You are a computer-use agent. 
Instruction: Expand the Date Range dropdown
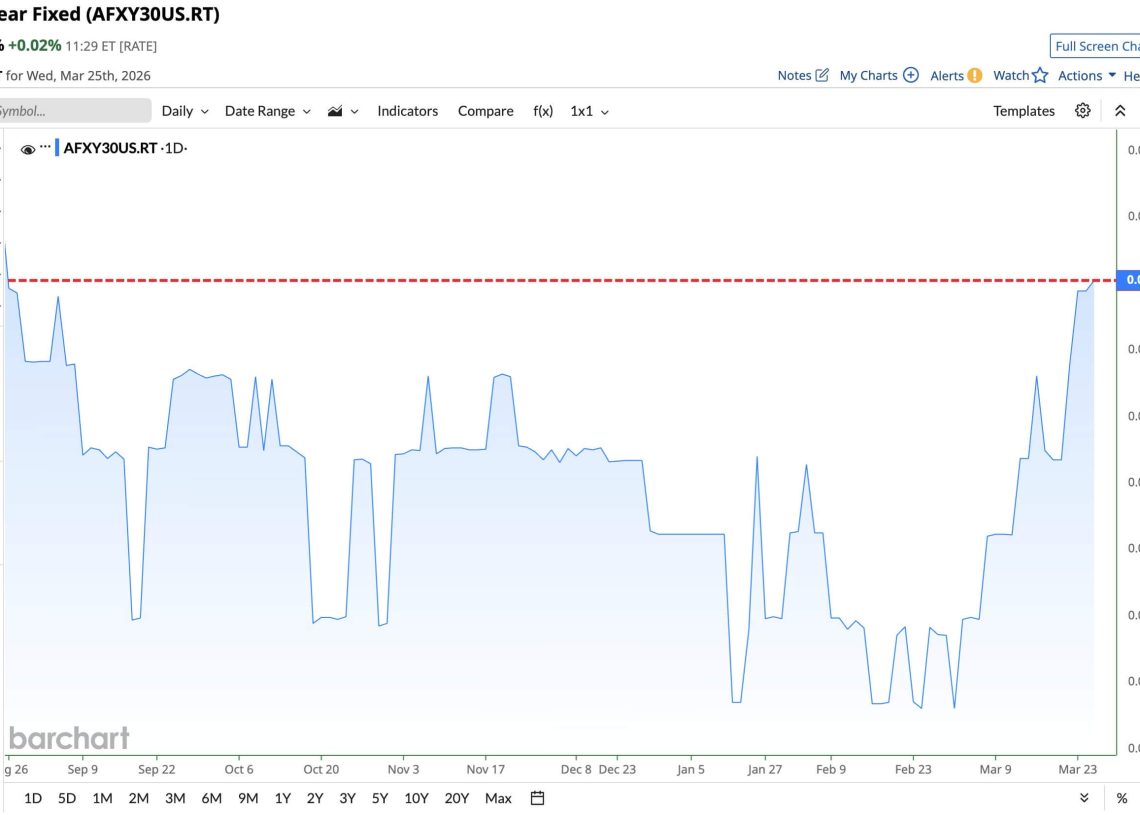(x=267, y=111)
